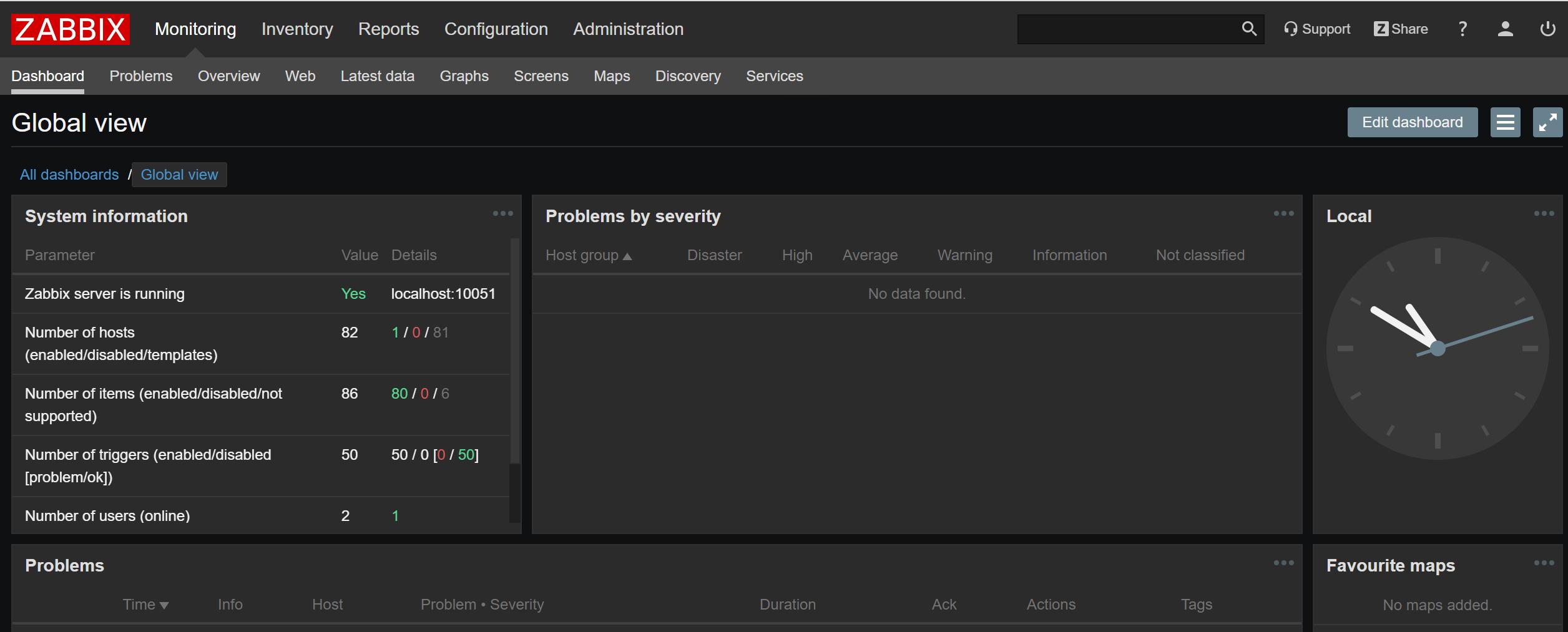Open System information widget options menu

point(502,213)
